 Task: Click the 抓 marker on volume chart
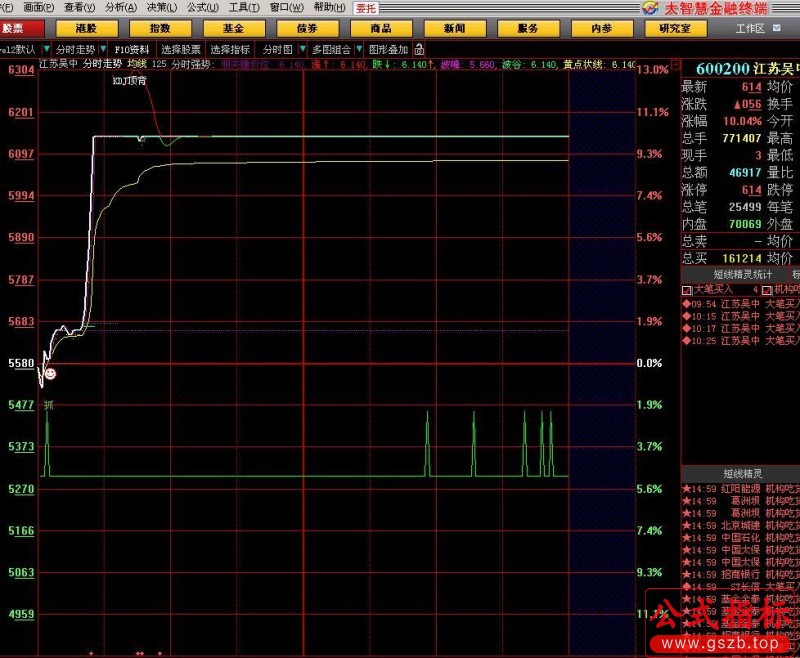tap(48, 405)
